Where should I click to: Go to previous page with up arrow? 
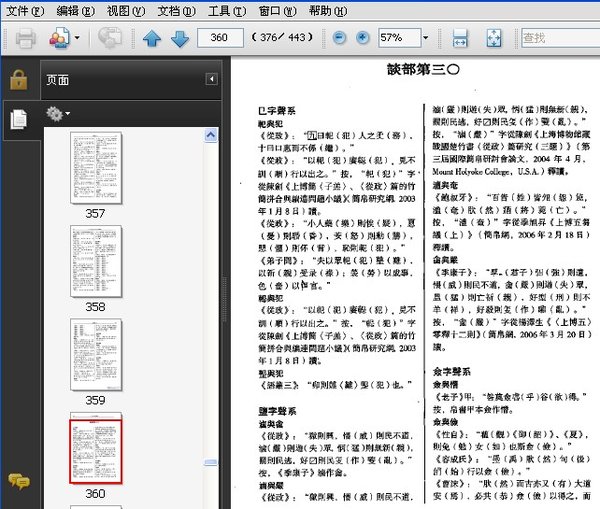click(x=152, y=38)
